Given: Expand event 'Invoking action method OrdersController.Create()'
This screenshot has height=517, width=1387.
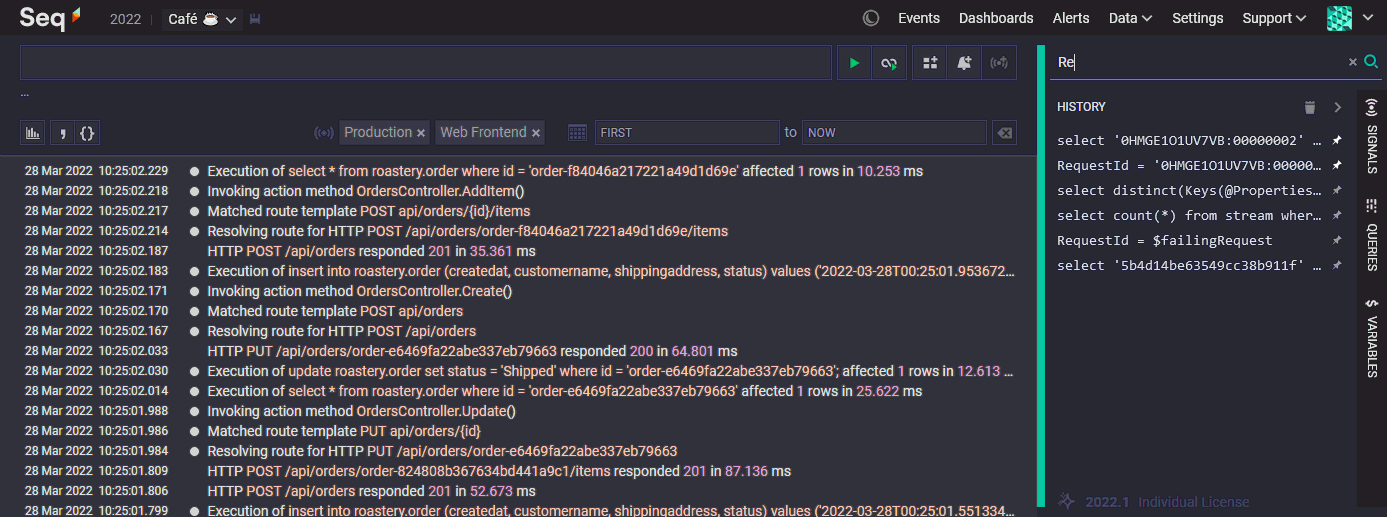Looking at the screenshot, I should [359, 291].
